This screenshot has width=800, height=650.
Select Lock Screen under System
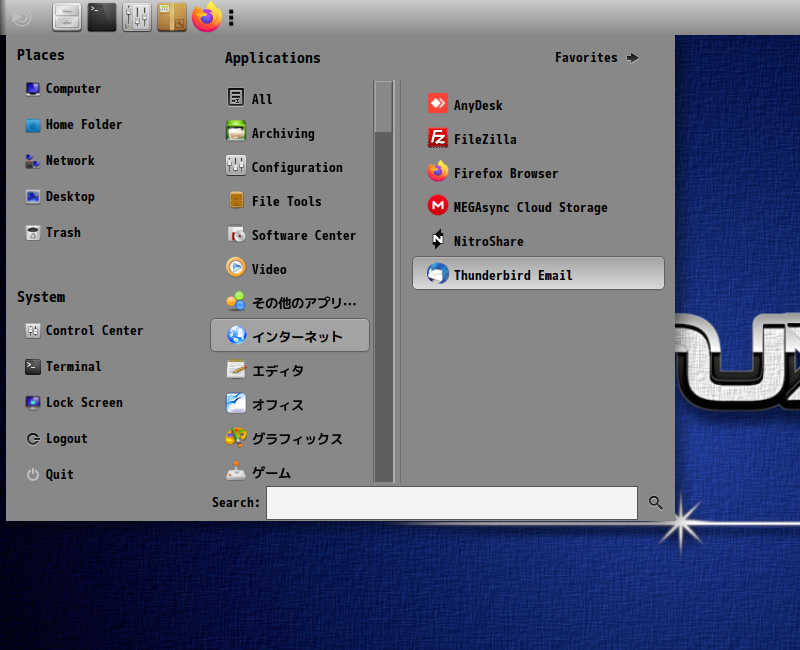[74, 403]
